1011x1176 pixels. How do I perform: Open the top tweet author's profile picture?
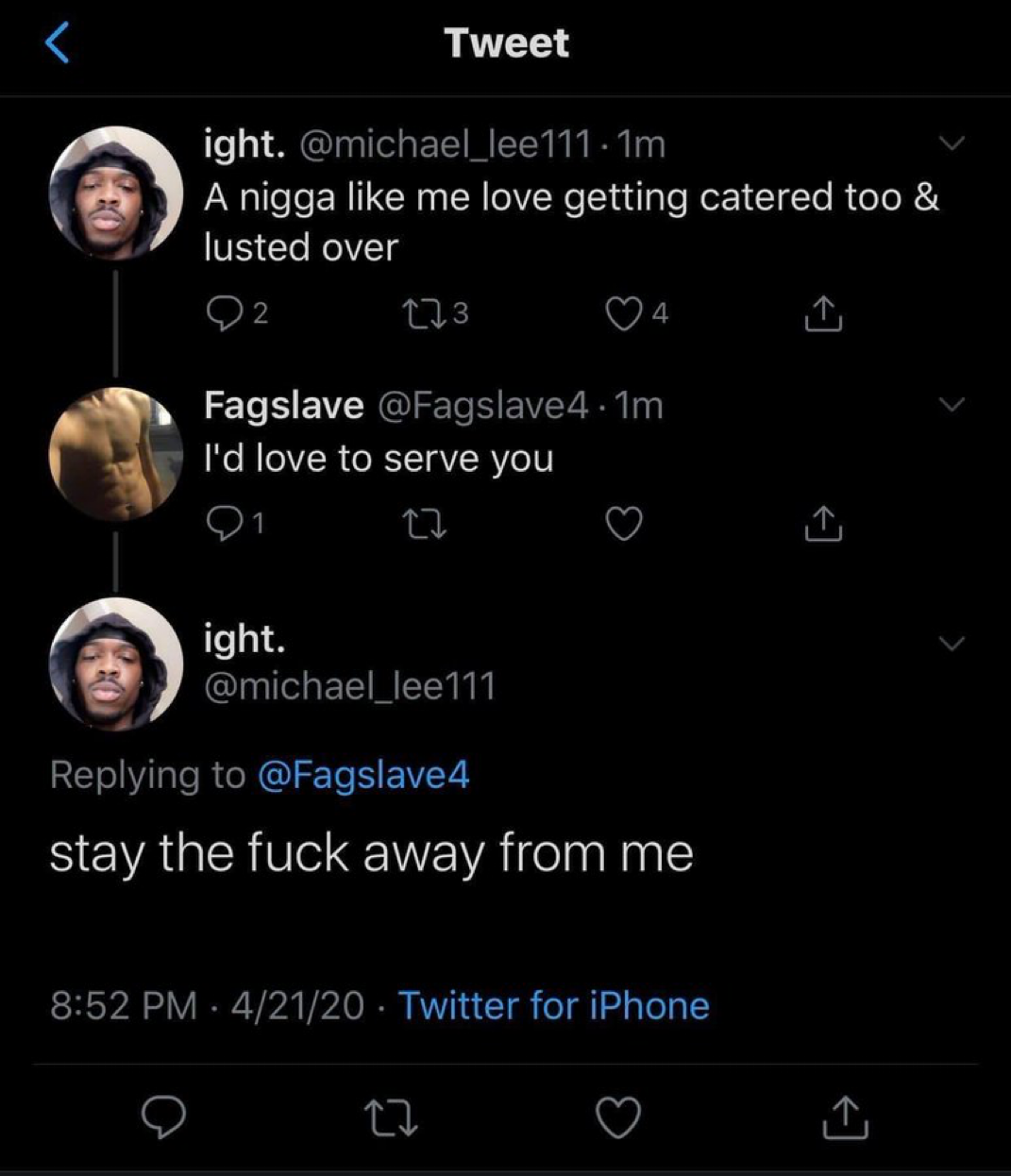coord(115,193)
